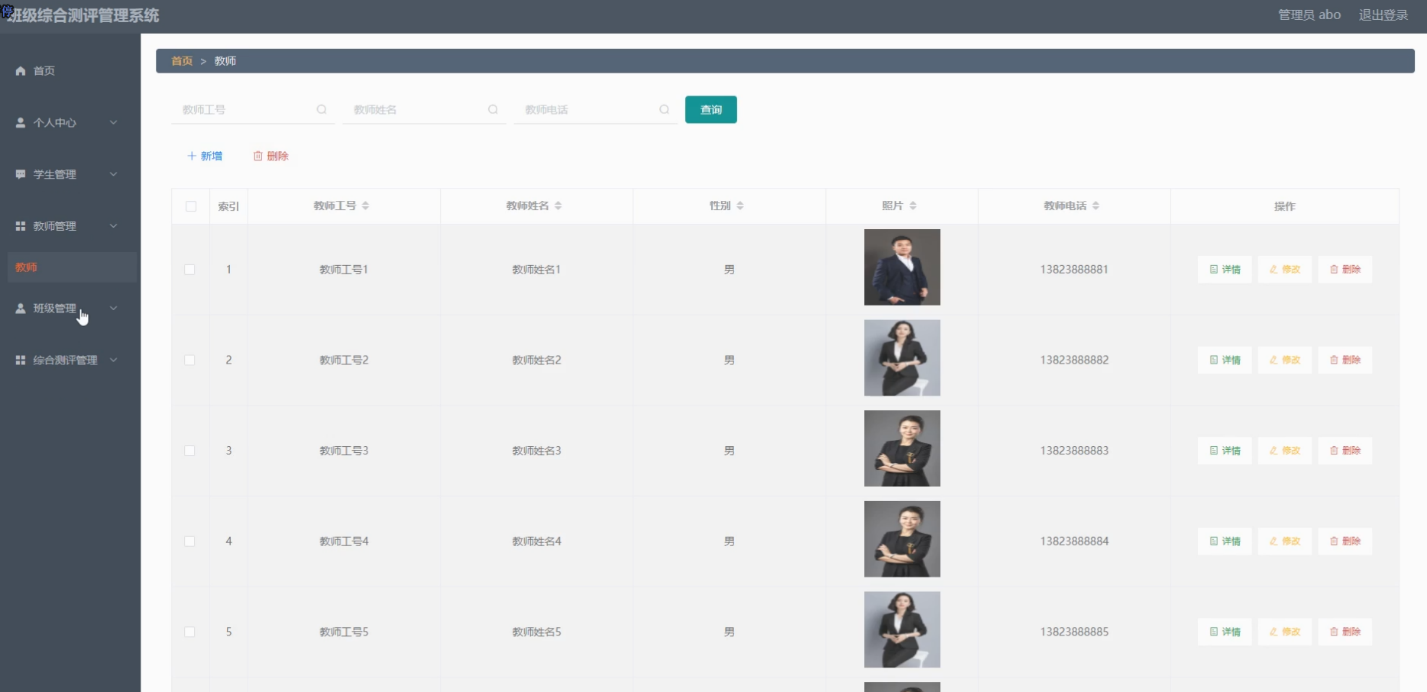This screenshot has width=1427, height=692.
Task: Click 删除 for 教师工号2
Action: tap(1345, 360)
